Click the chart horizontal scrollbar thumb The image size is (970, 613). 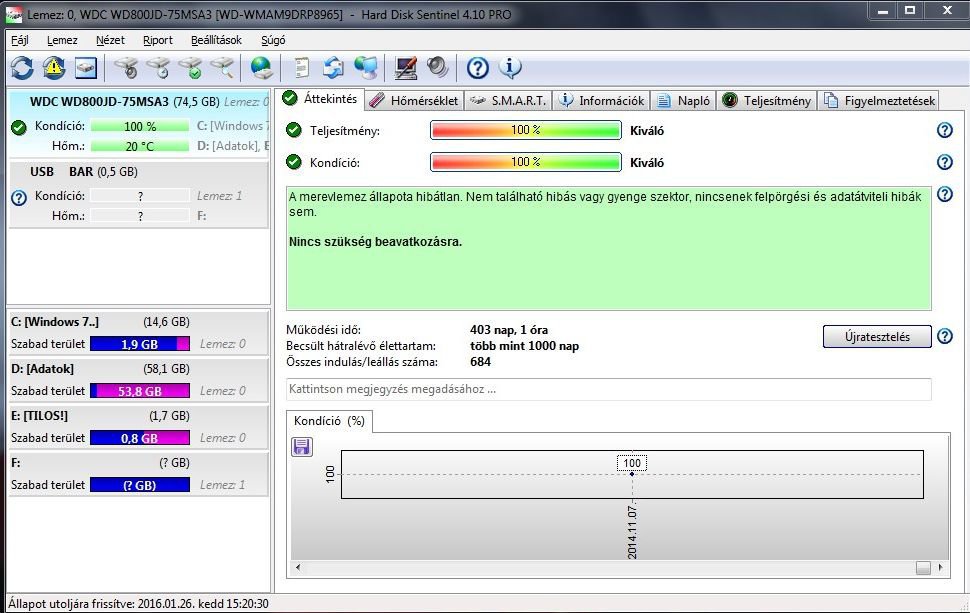point(923,567)
